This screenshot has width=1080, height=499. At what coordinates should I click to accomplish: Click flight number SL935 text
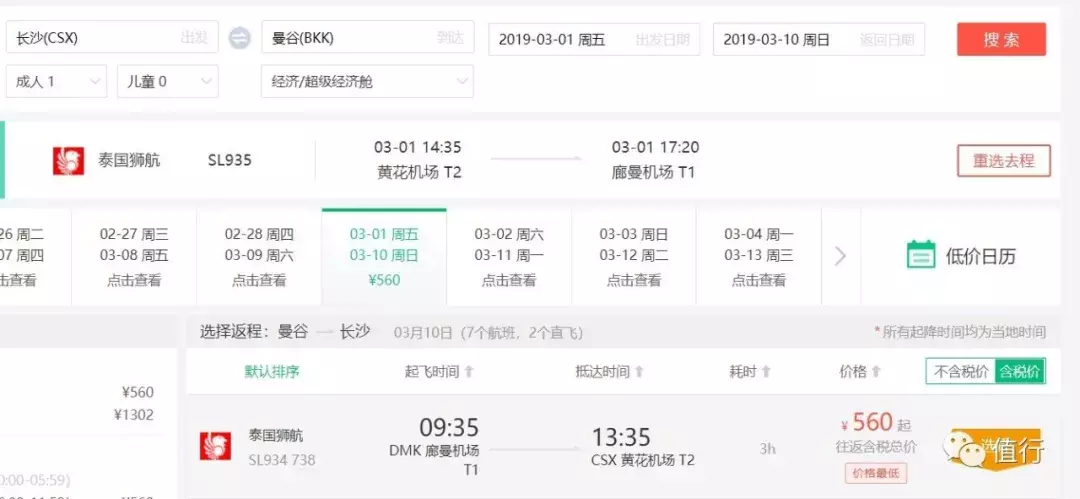[230, 161]
